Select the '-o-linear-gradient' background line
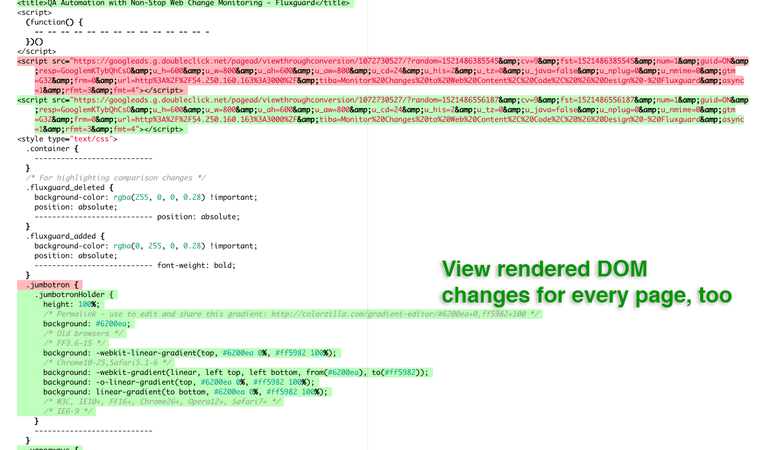775x450 pixels. pos(178,382)
